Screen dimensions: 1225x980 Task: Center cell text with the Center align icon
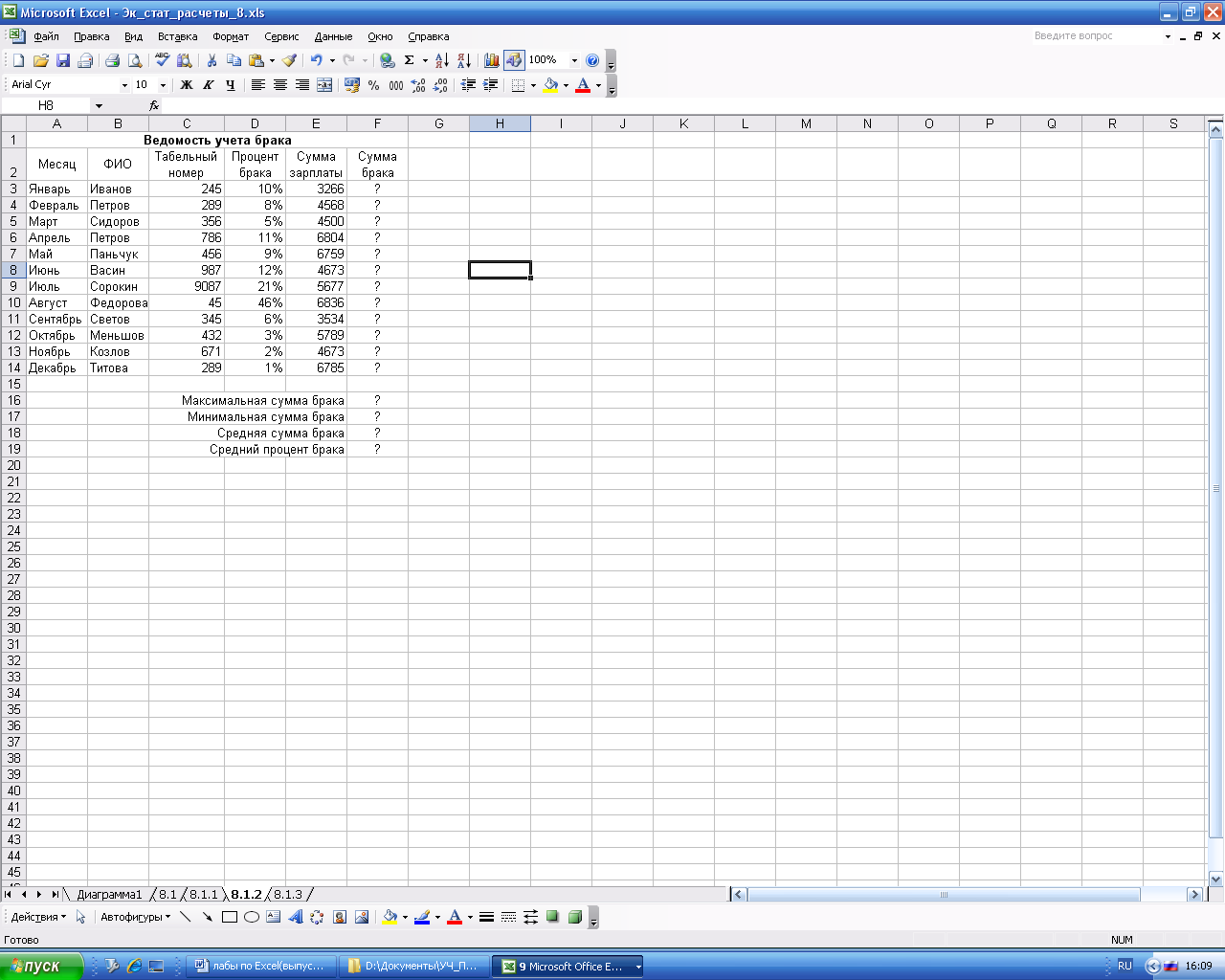click(279, 85)
